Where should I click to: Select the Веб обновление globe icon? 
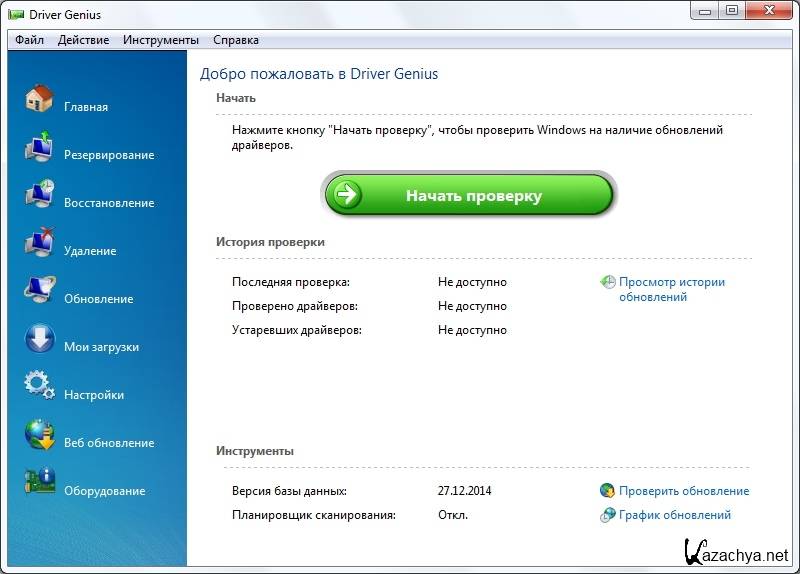39,435
